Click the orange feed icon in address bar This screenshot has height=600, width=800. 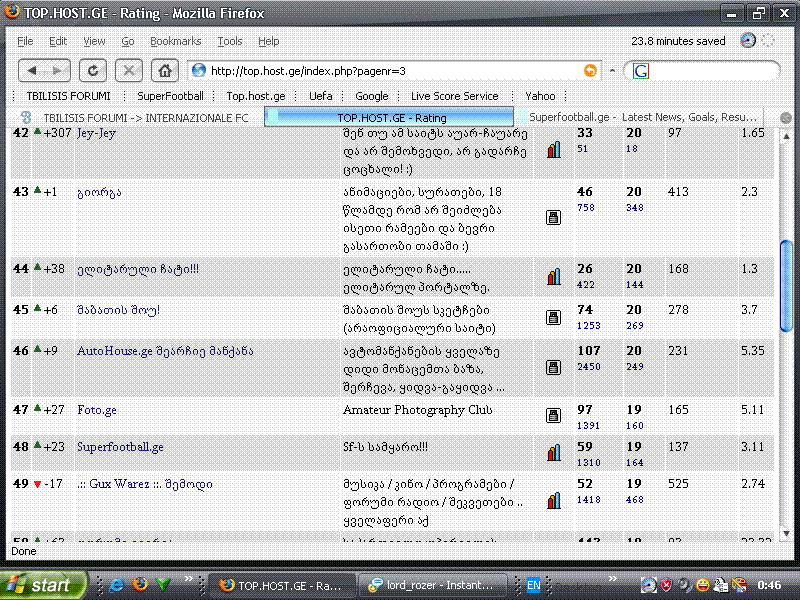(591, 71)
